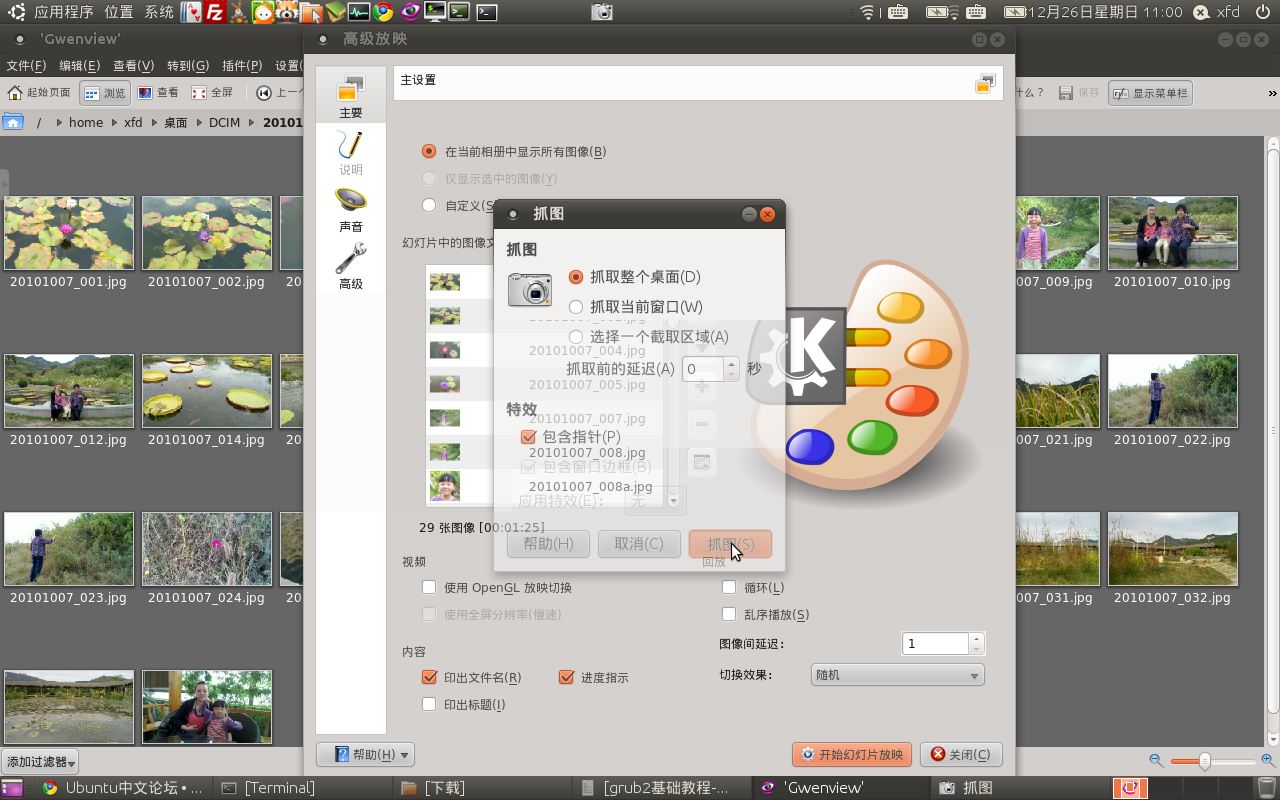Open the 声音 (sound) page in slideshow sidebar

(x=350, y=210)
